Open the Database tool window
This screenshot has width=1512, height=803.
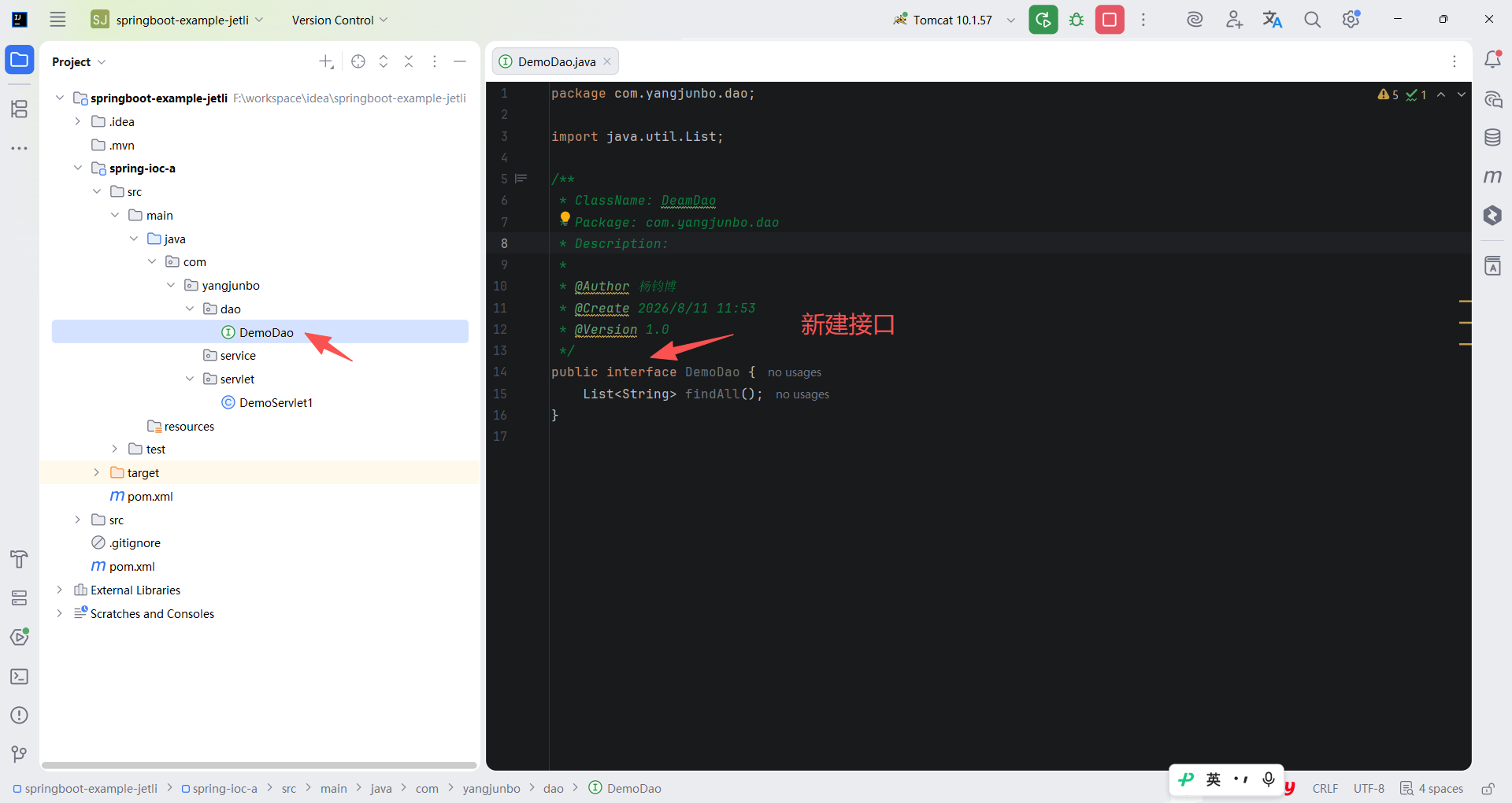point(1492,138)
